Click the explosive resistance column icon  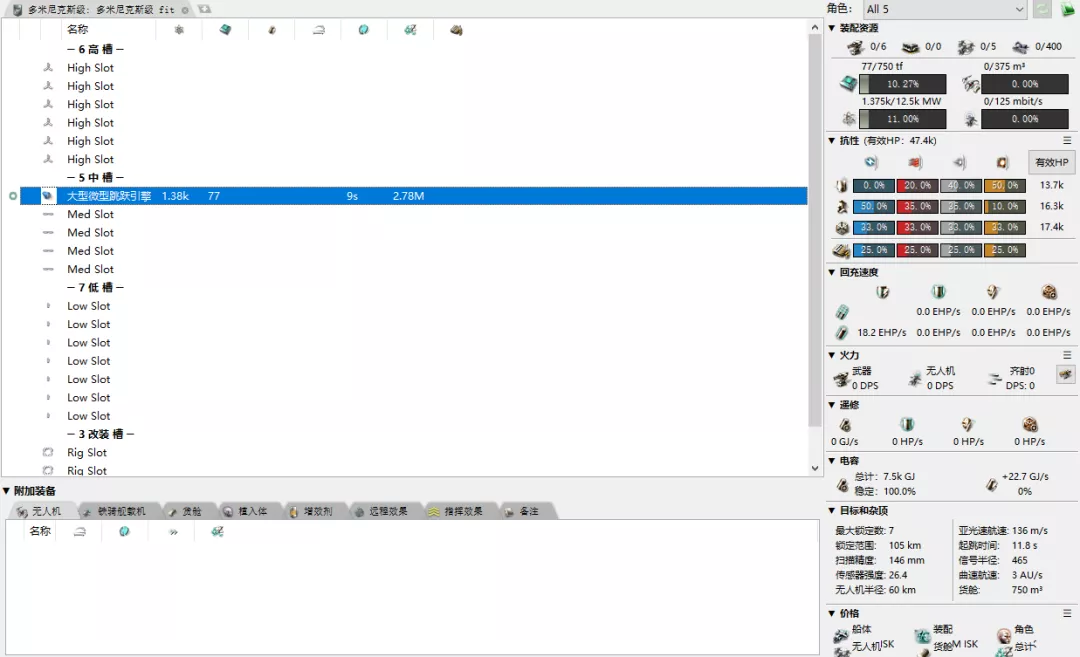(1002, 163)
